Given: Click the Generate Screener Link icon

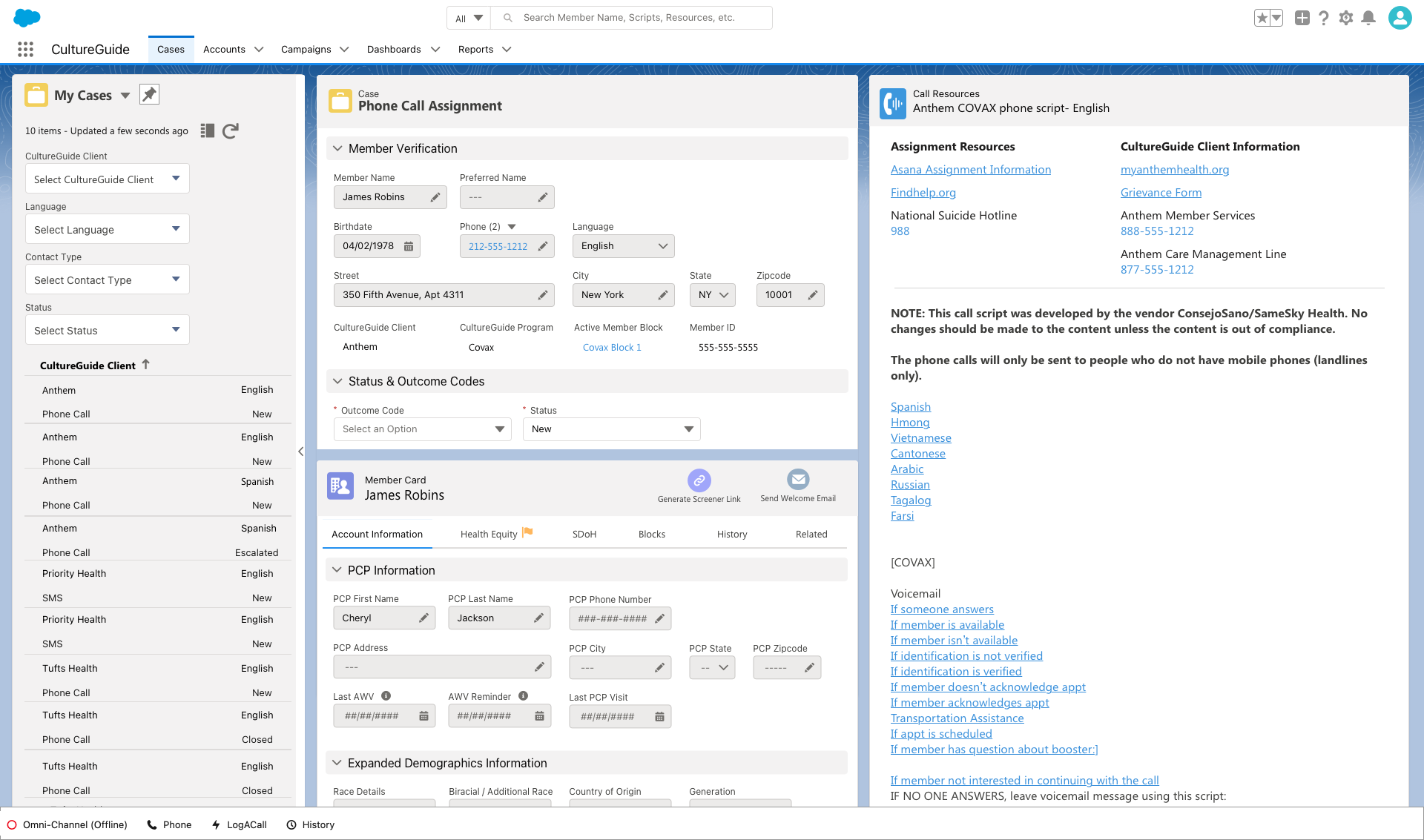Looking at the screenshot, I should coord(699,480).
